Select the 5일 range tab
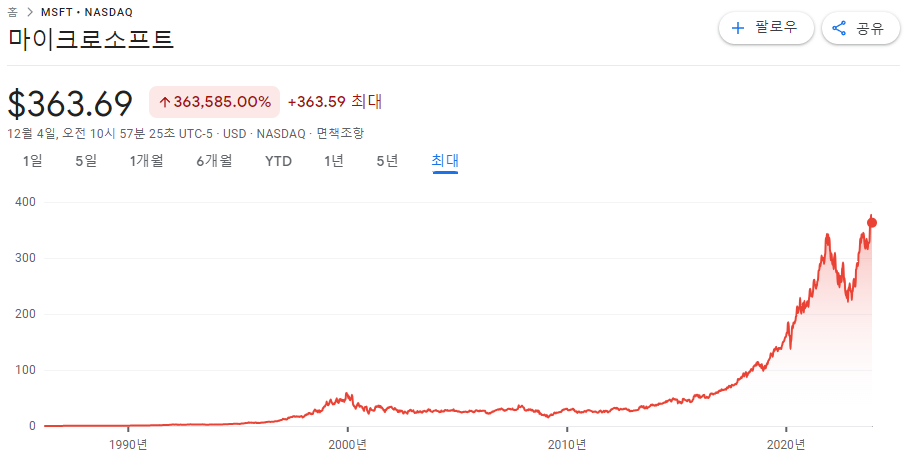This screenshot has height=458, width=912. tap(86, 161)
